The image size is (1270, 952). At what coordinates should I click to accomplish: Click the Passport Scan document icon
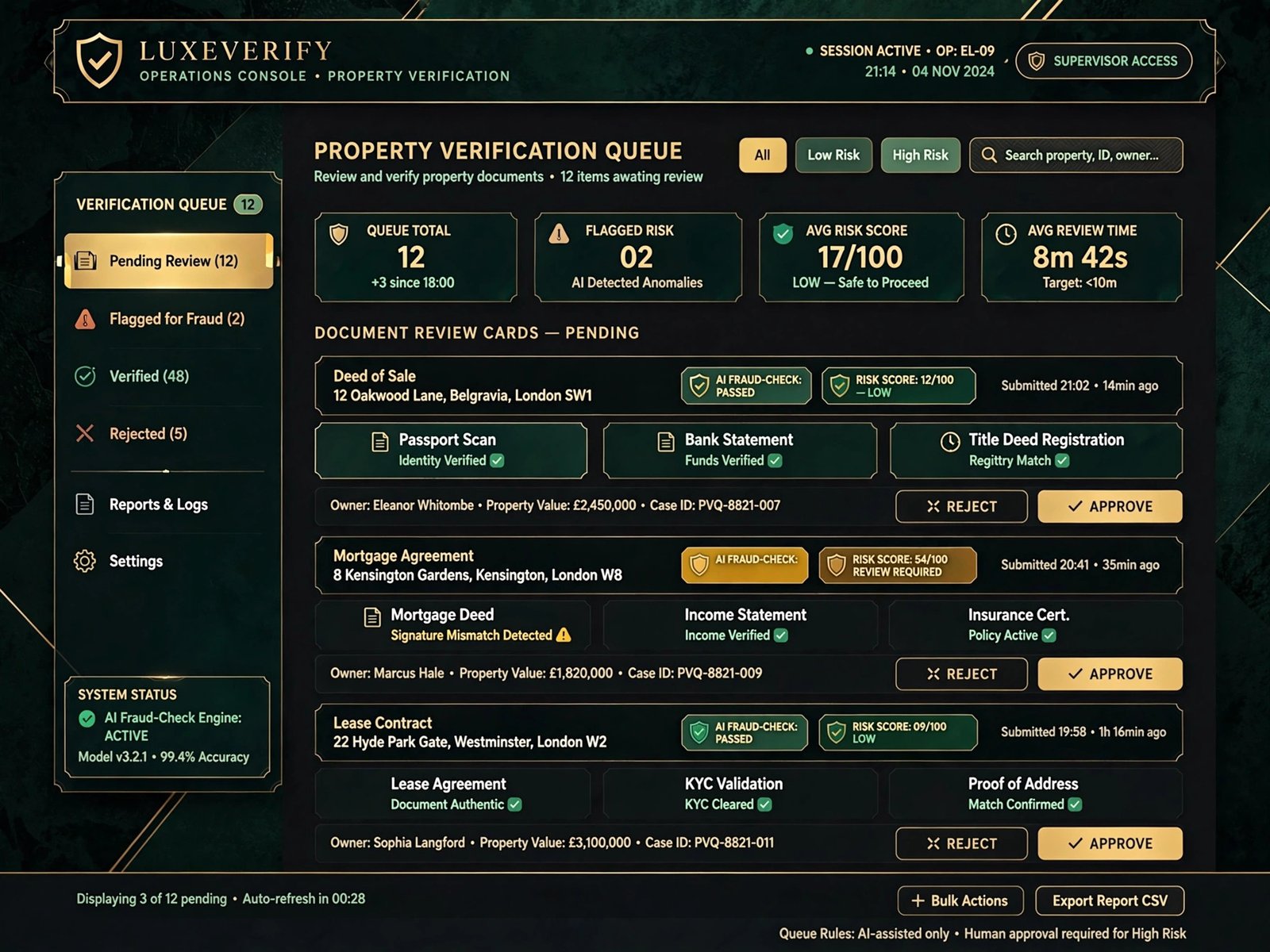tap(380, 442)
